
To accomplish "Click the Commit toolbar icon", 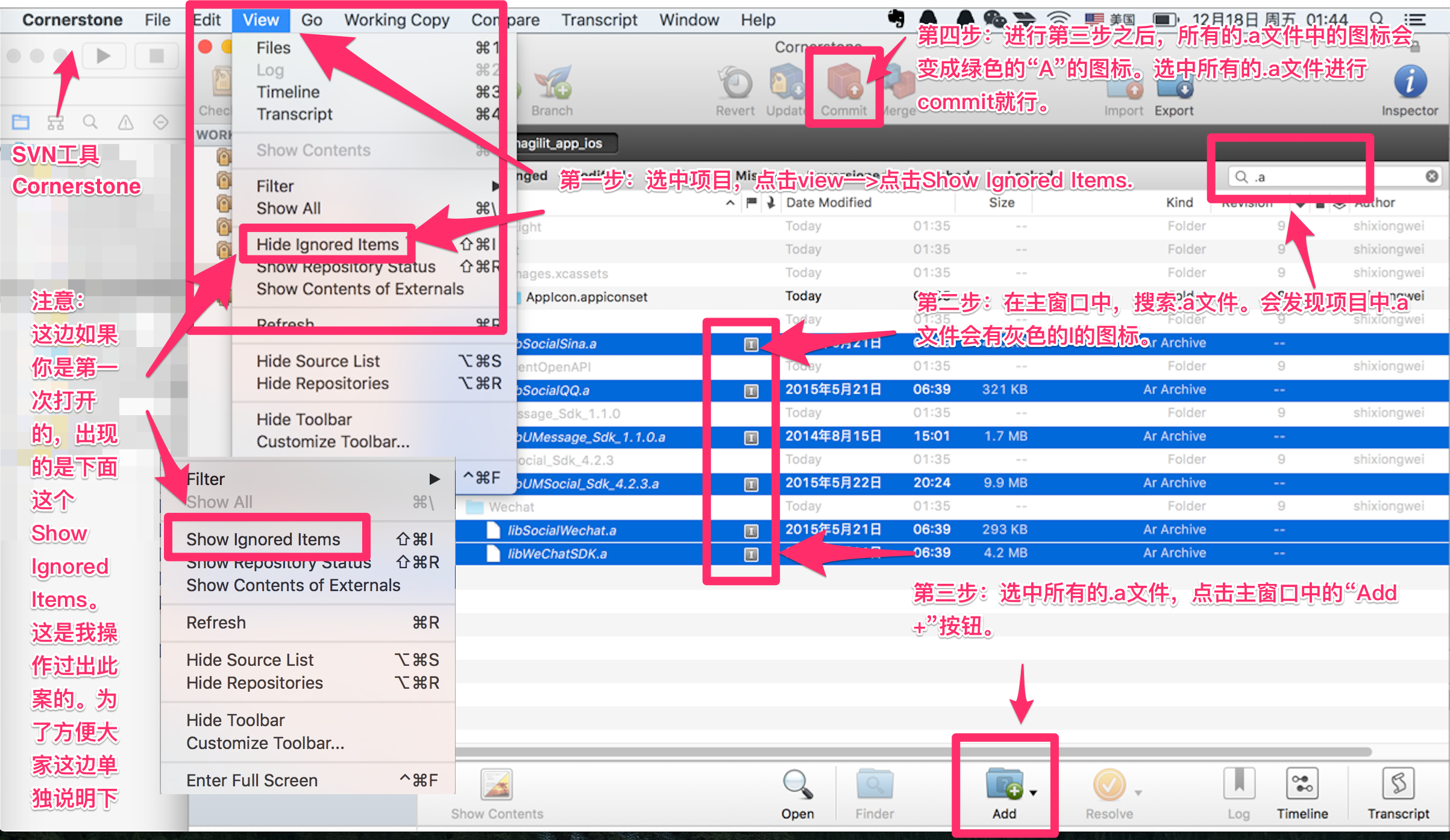I will tap(844, 82).
